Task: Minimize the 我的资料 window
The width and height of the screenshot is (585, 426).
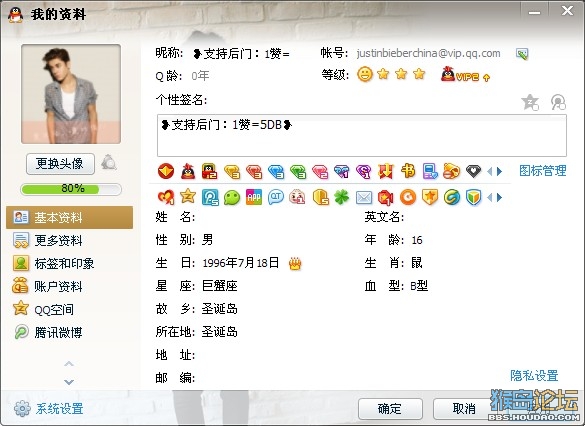Action: 534,12
